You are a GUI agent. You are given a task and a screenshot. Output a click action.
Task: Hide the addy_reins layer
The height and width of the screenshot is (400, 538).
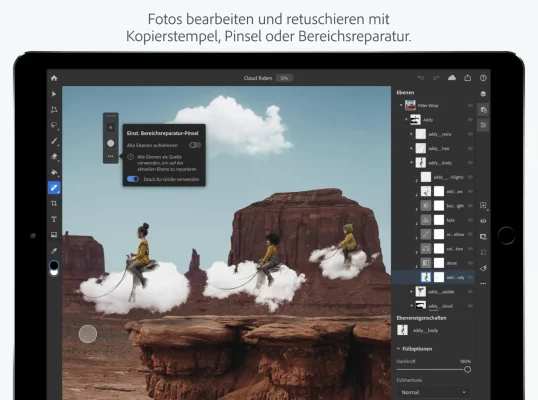tap(470, 134)
